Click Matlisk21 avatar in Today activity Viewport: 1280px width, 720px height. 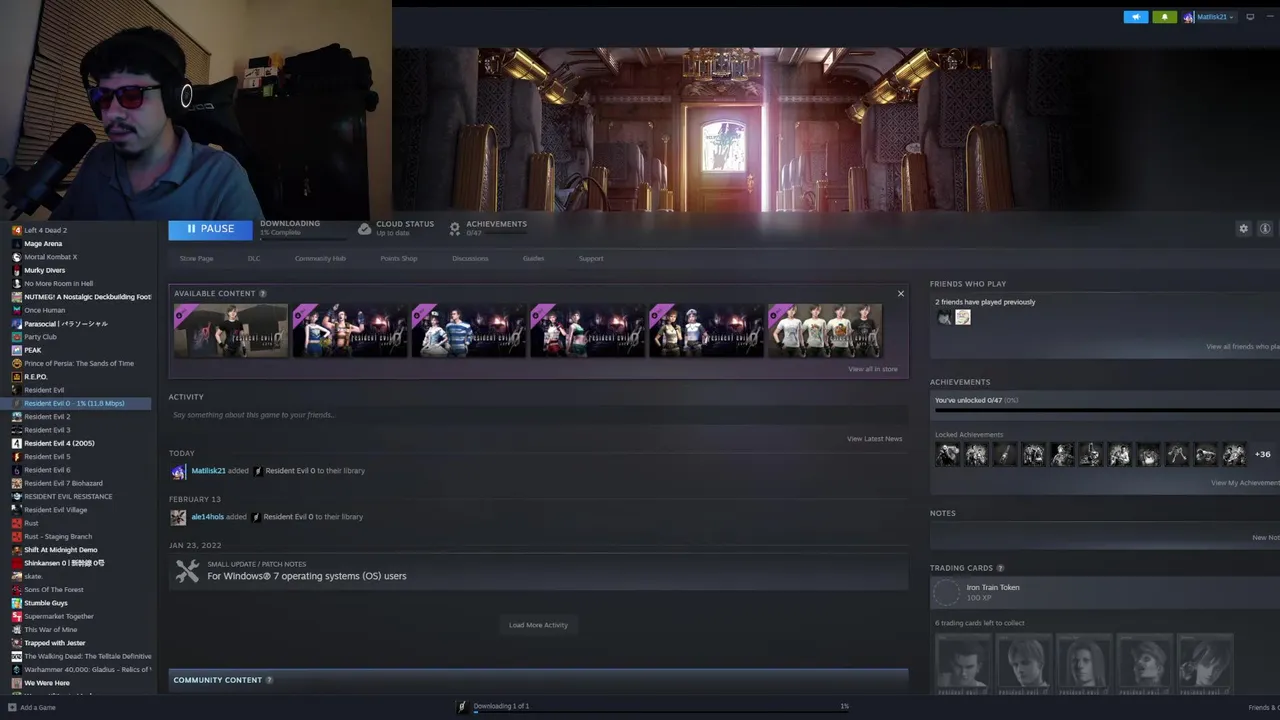coord(178,472)
